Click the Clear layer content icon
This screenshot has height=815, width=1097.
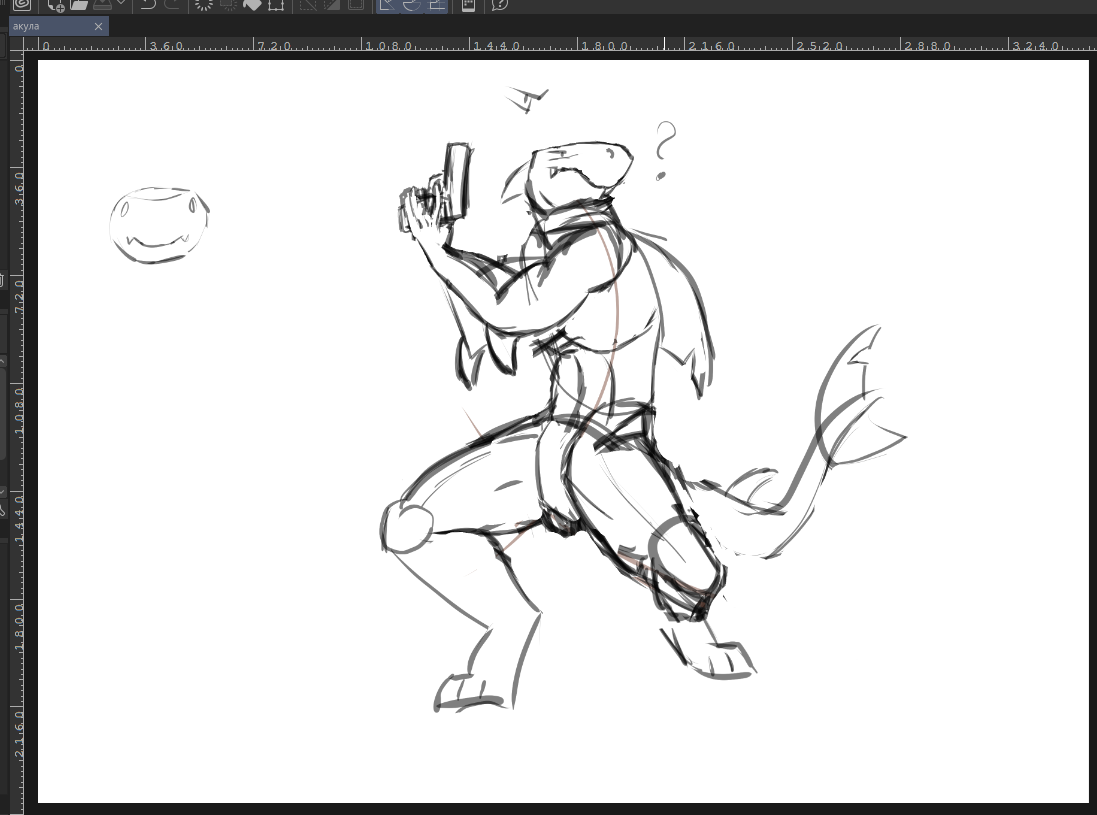coord(203,4)
